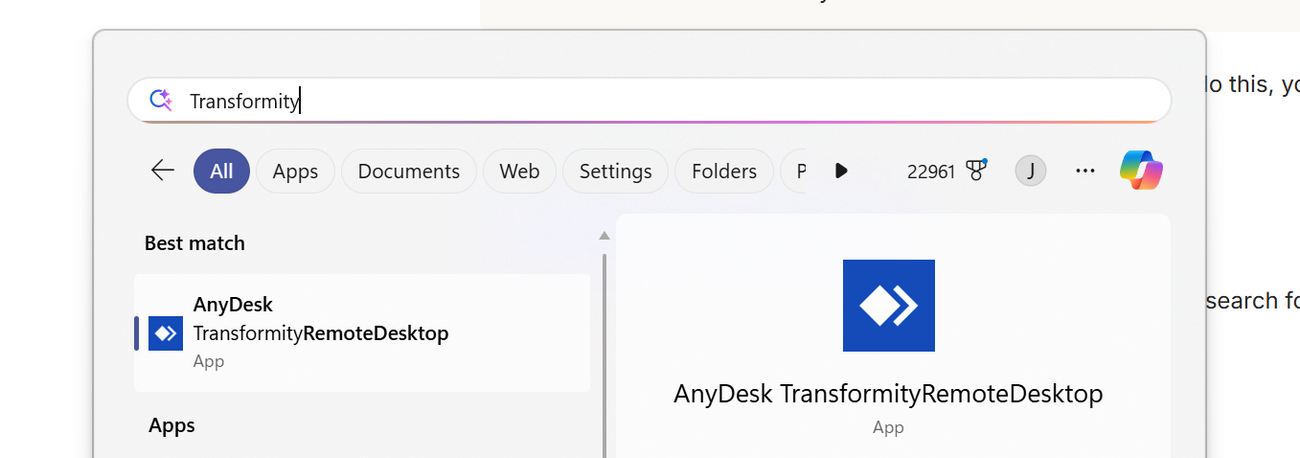The width and height of the screenshot is (1300, 458).
Task: Open the 22961 rewards points
Action: 931,171
